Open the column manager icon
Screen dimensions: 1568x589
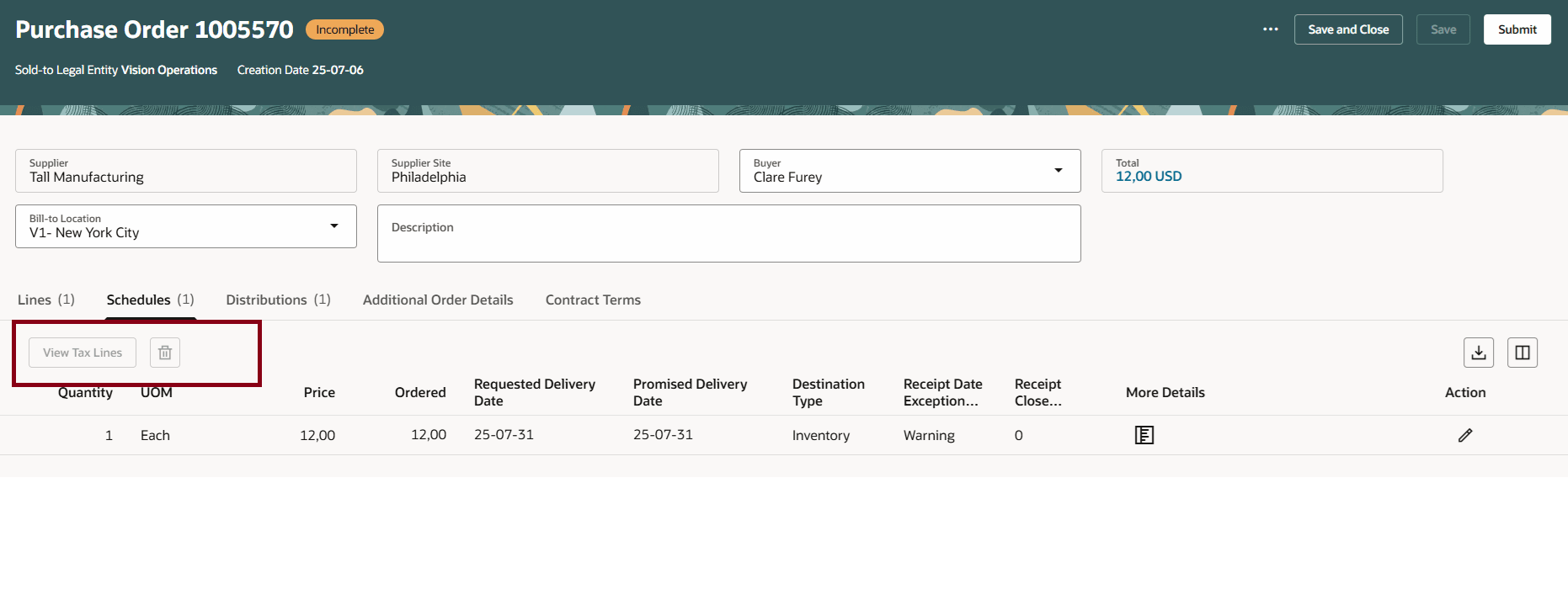[x=1523, y=353]
